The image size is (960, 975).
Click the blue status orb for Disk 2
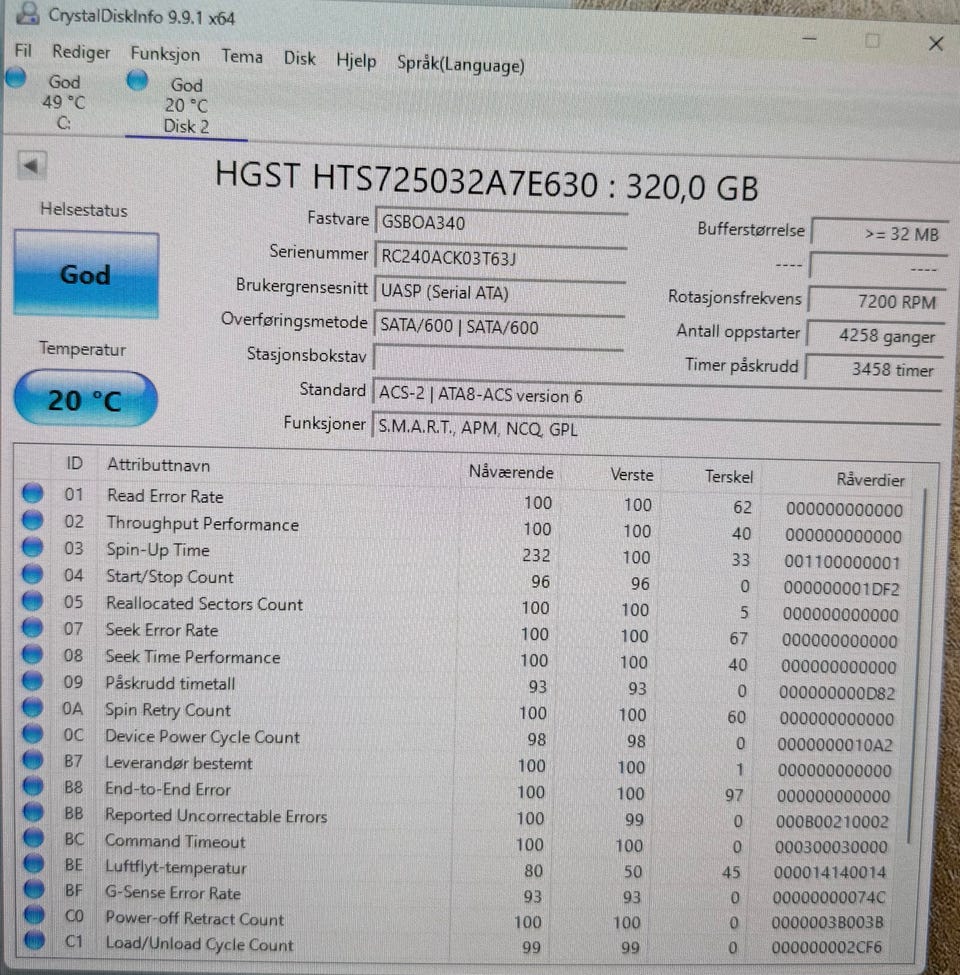pyautogui.click(x=137, y=80)
